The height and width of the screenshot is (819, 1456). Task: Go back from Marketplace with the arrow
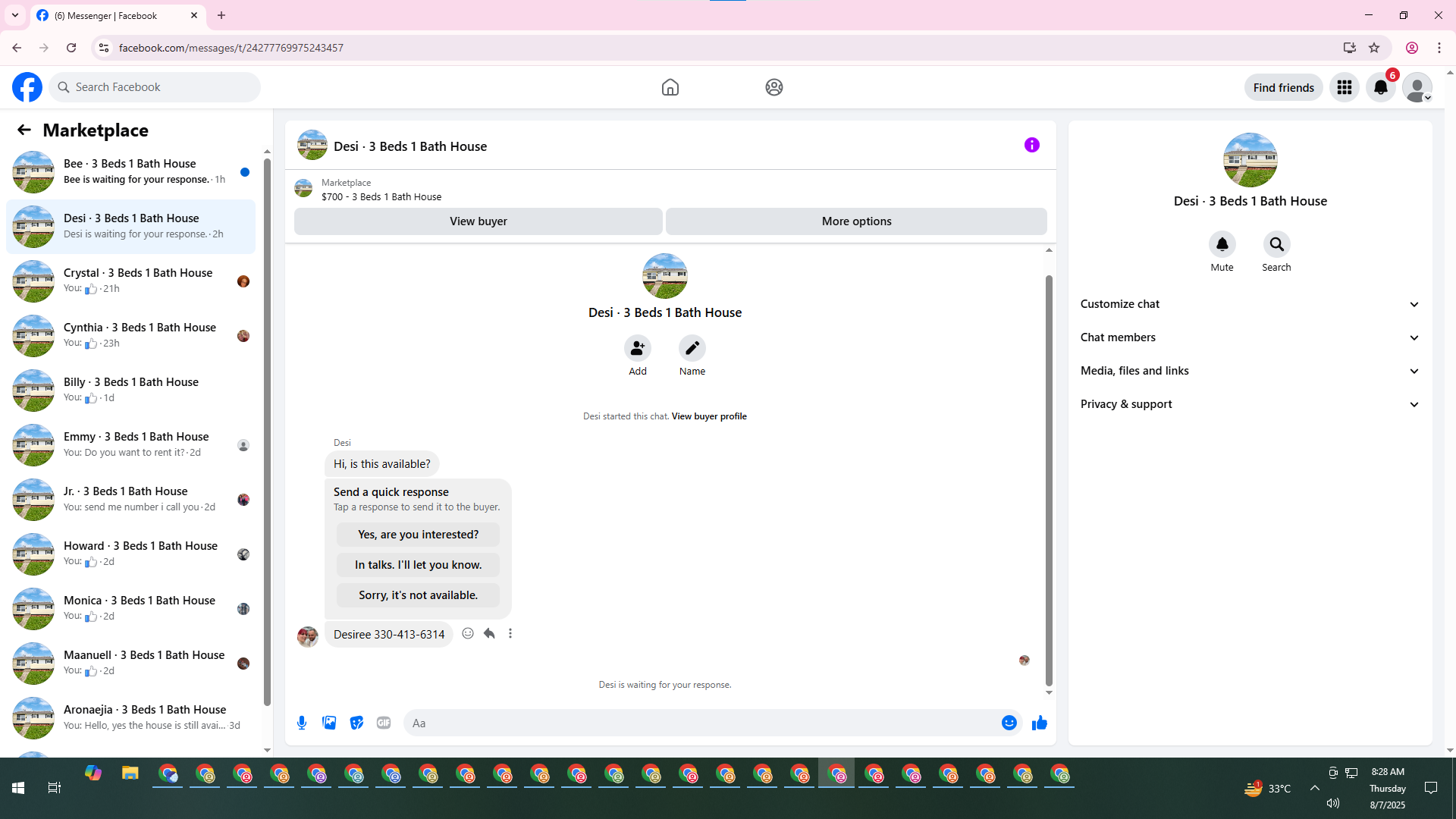24,130
